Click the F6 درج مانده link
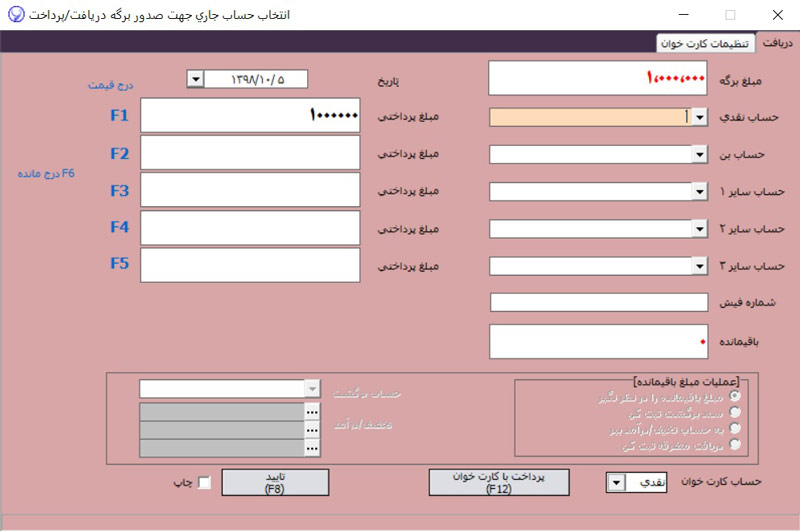This screenshot has width=800, height=531. 46,173
